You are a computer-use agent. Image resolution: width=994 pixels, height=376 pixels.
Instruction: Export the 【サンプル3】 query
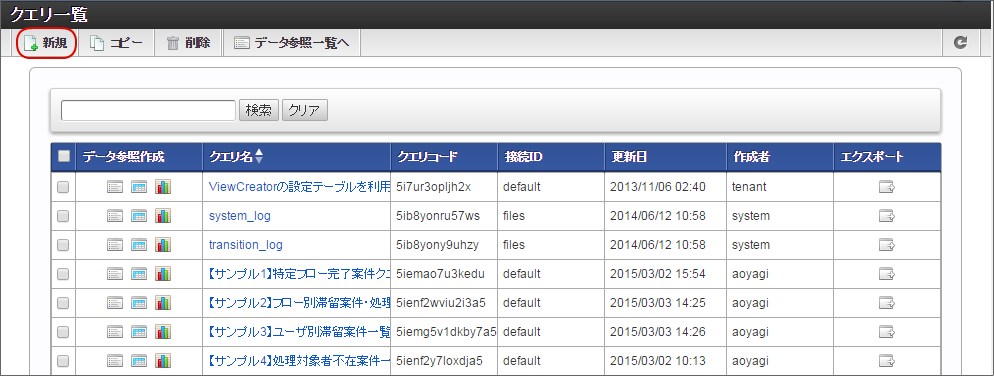click(x=886, y=332)
